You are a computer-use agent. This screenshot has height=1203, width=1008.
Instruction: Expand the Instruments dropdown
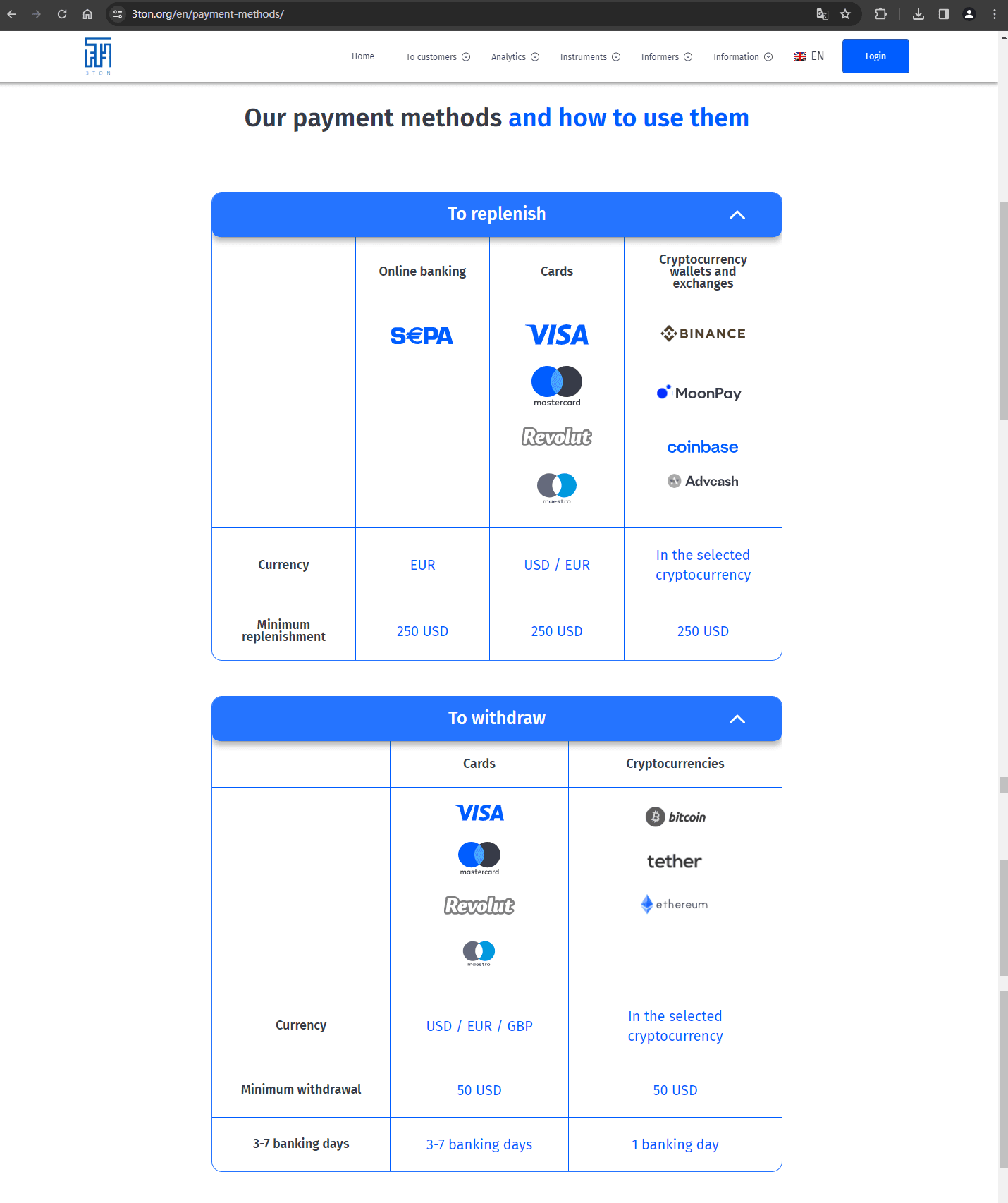[590, 57]
